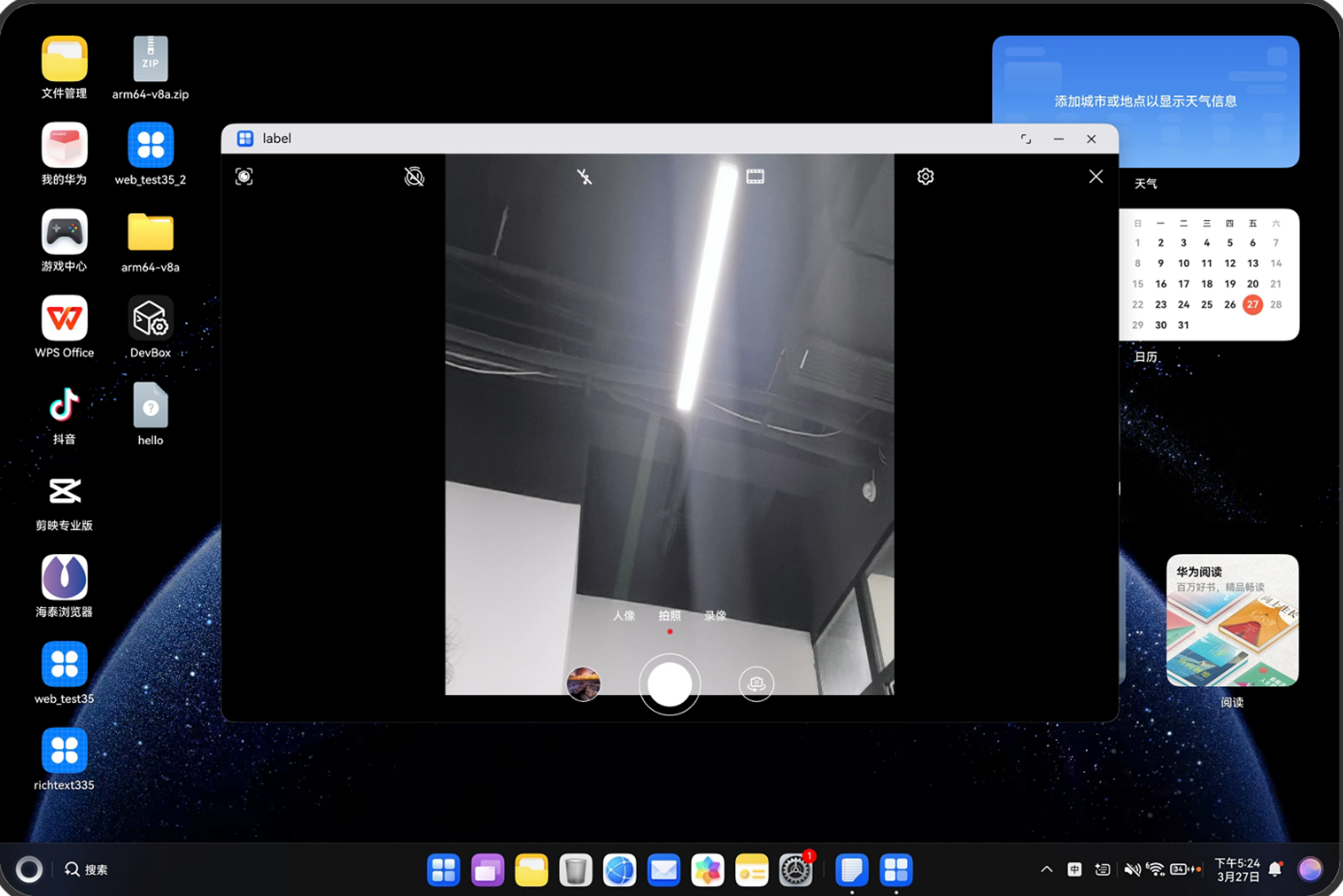Open the purple assistant orb in taskbar
Viewport: 1343px width, 896px height.
[1310, 869]
